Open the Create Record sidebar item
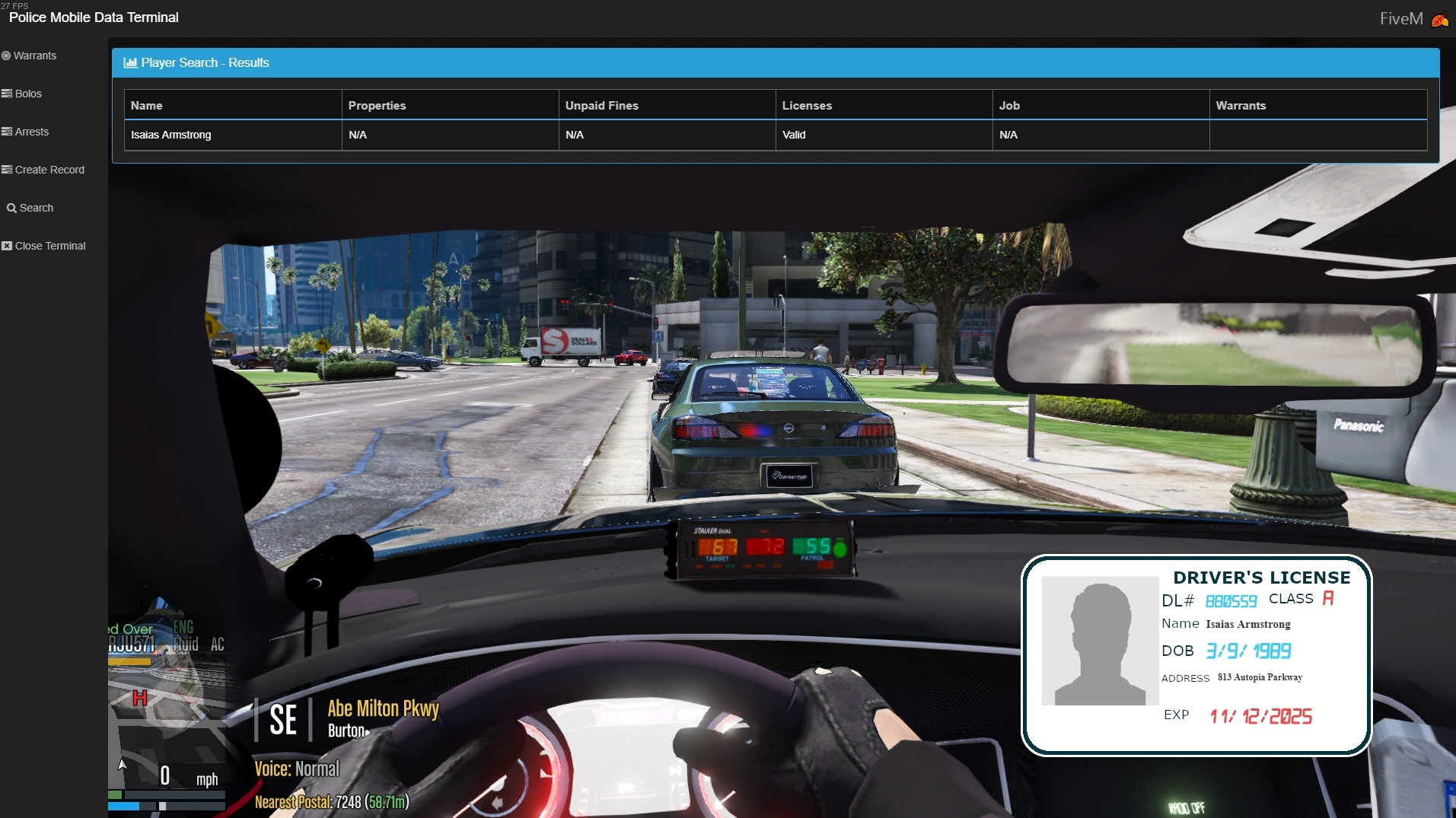The image size is (1456, 818). click(43, 170)
